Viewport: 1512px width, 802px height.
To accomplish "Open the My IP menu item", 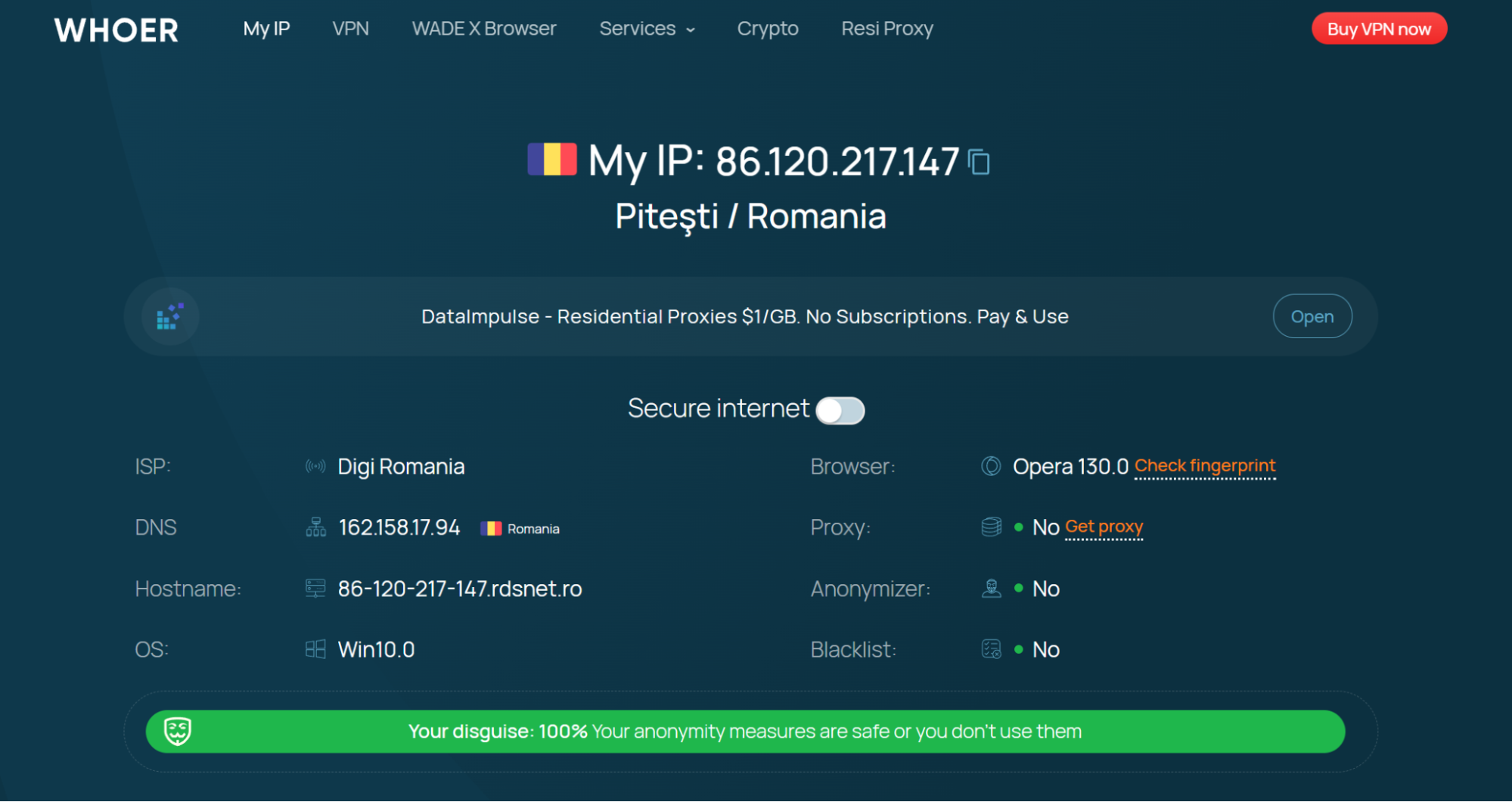I will coord(266,29).
